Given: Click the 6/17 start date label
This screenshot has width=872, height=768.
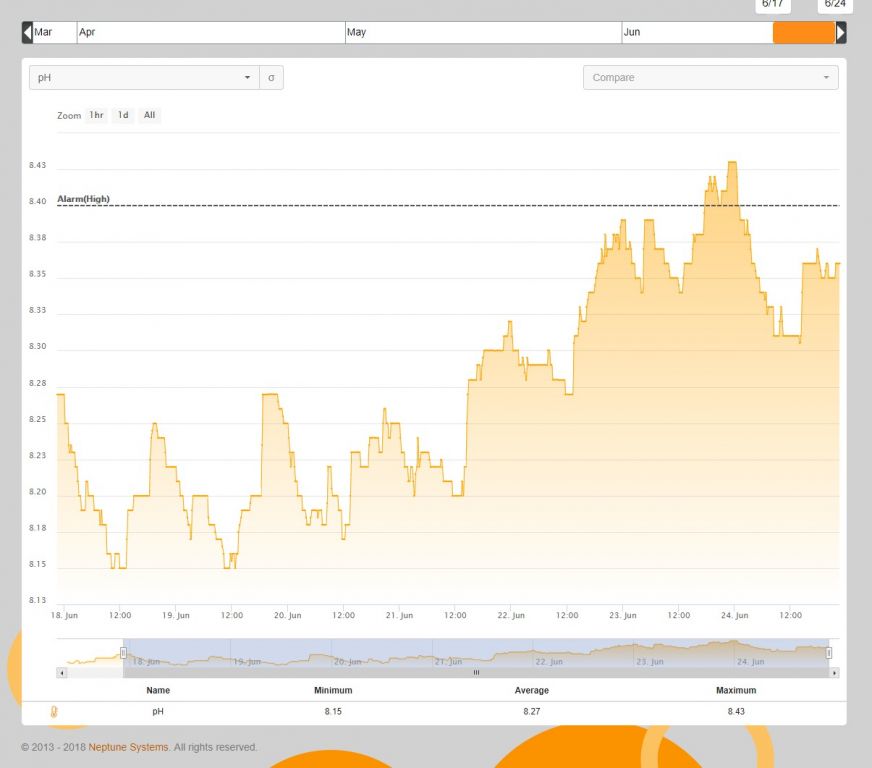Looking at the screenshot, I should (x=773, y=5).
